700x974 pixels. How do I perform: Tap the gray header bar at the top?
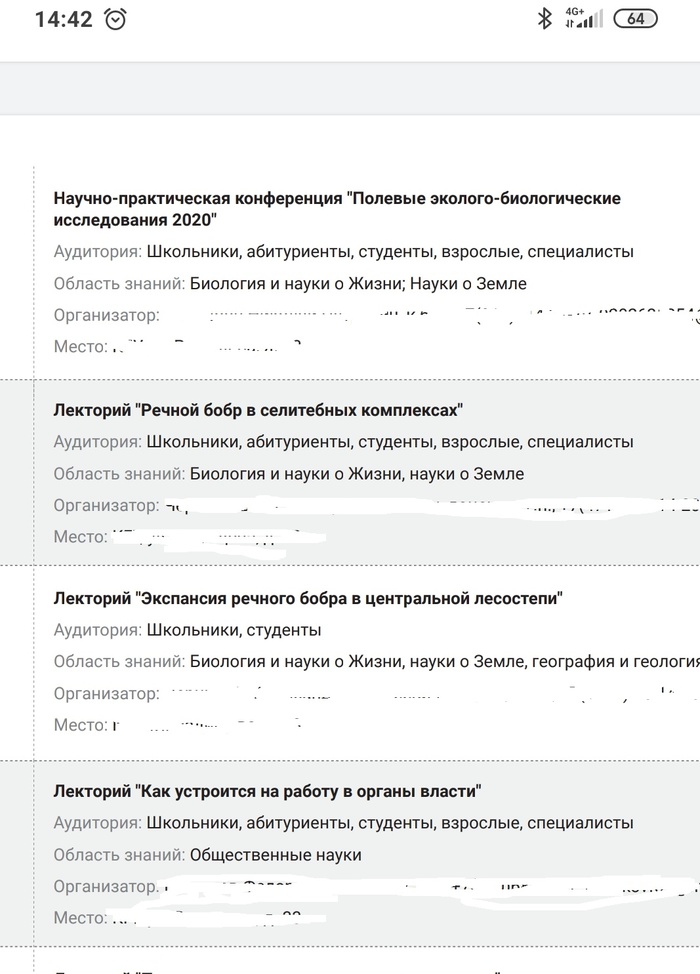click(x=350, y=82)
